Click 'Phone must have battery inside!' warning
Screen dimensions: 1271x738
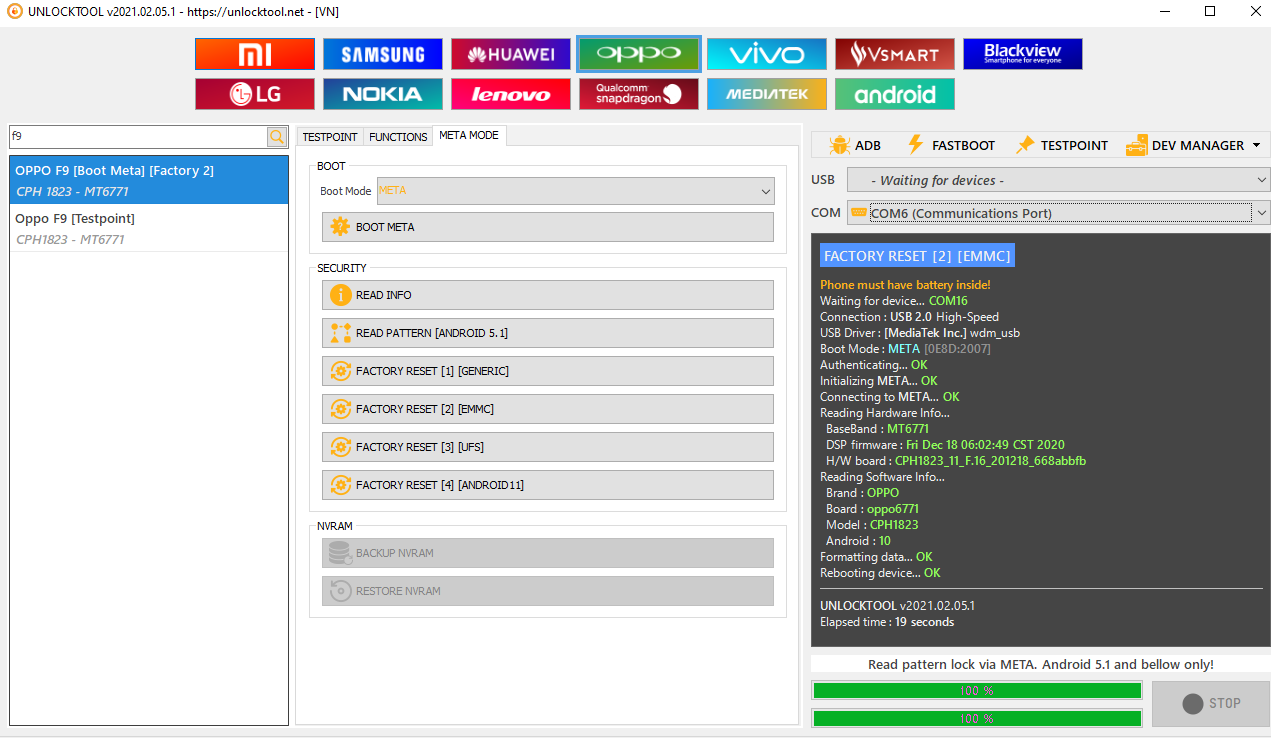(905, 285)
